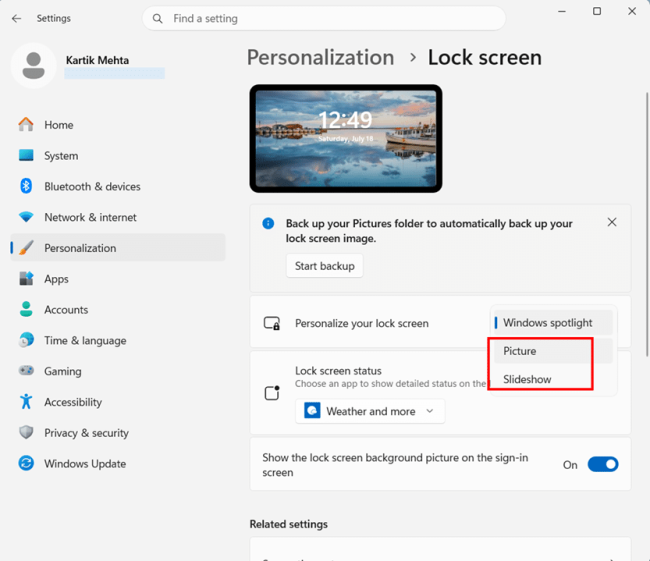Click the Personalization paintbrush icon
The image size is (650, 561).
[26, 248]
